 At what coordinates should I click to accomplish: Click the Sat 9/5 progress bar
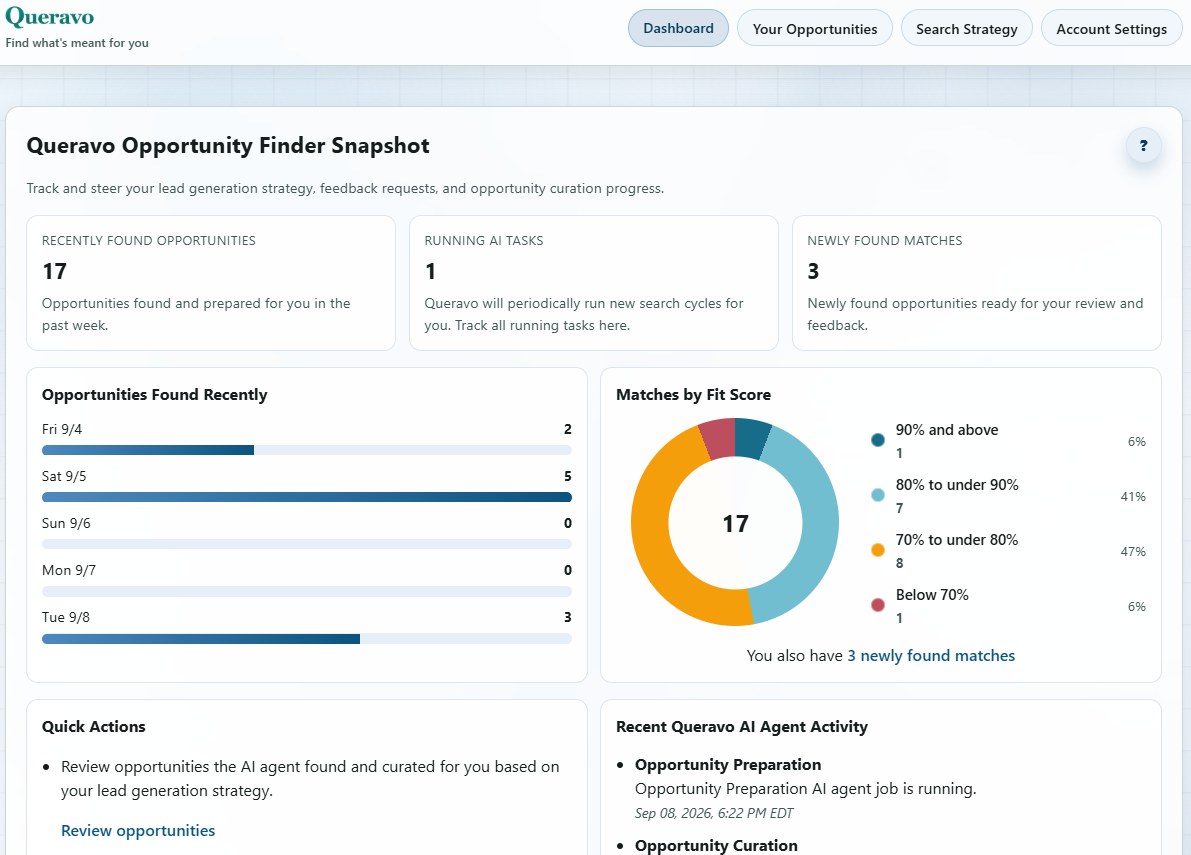[306, 497]
